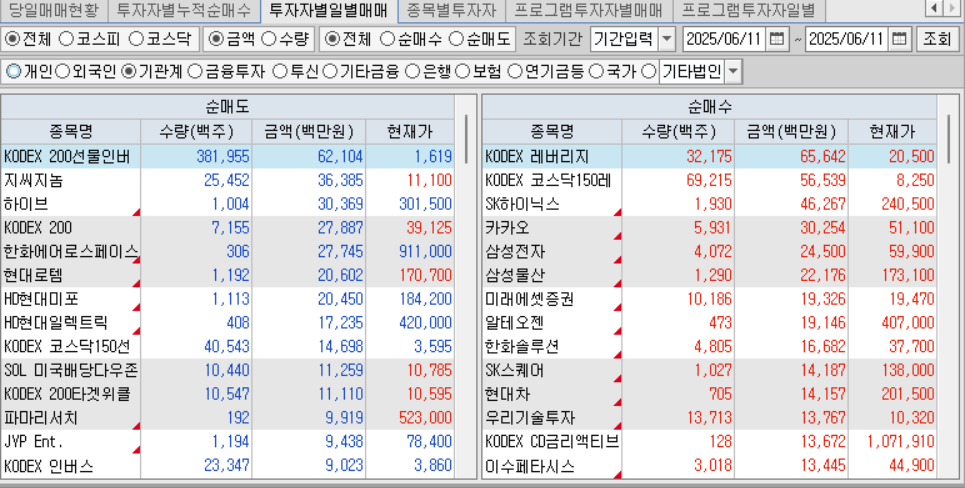
Task: Choose 연기금등 investor type
Action: (515, 71)
